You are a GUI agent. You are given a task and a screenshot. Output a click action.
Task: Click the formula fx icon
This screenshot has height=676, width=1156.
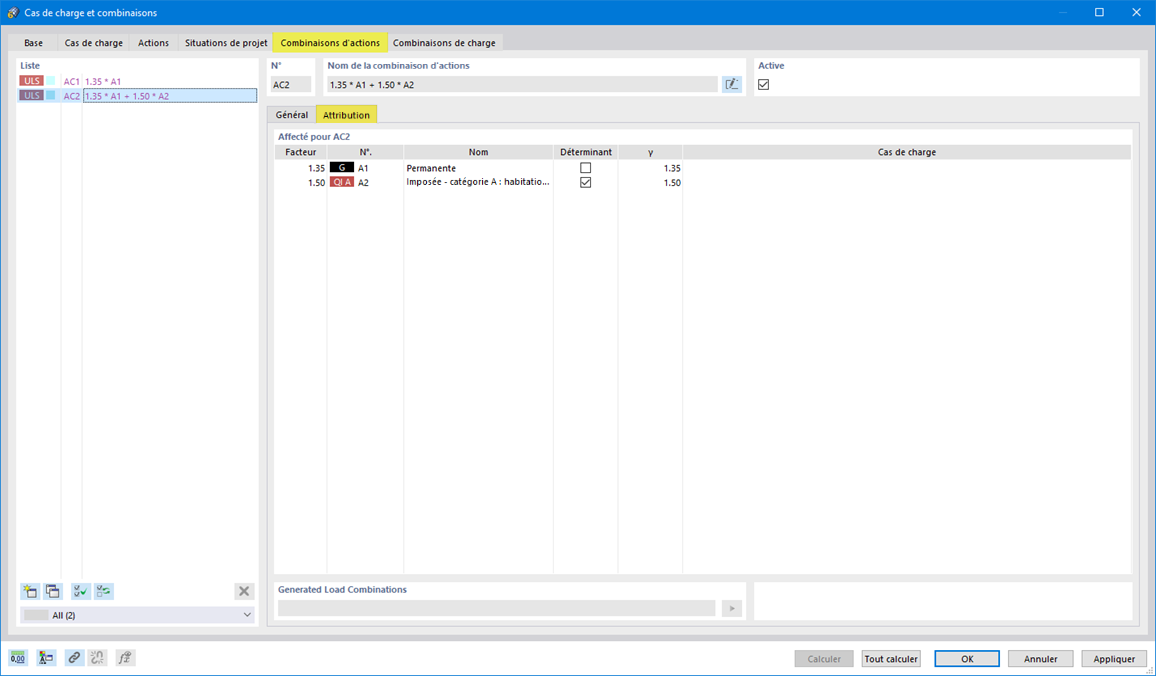tap(125, 658)
